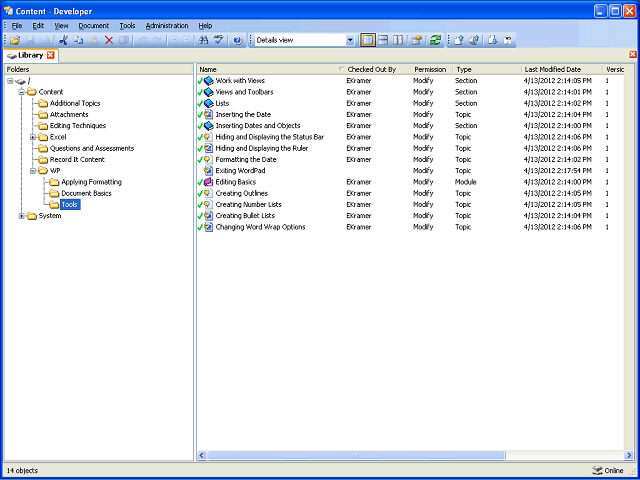Viewport: 640px width, 480px height.
Task: Collapse the WP folder node
Action: pyautogui.click(x=33, y=171)
